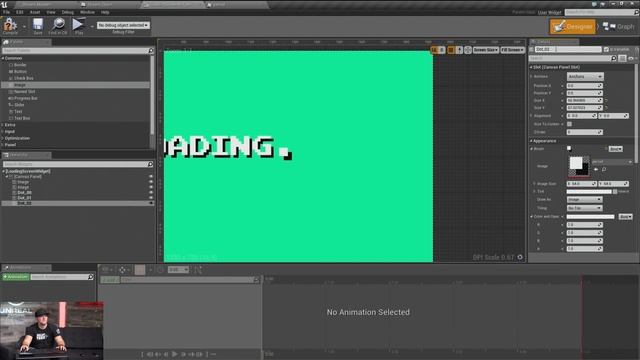Toggle visibility of first Image in Hierarchy
The width and height of the screenshot is (640, 360).
pos(151,182)
